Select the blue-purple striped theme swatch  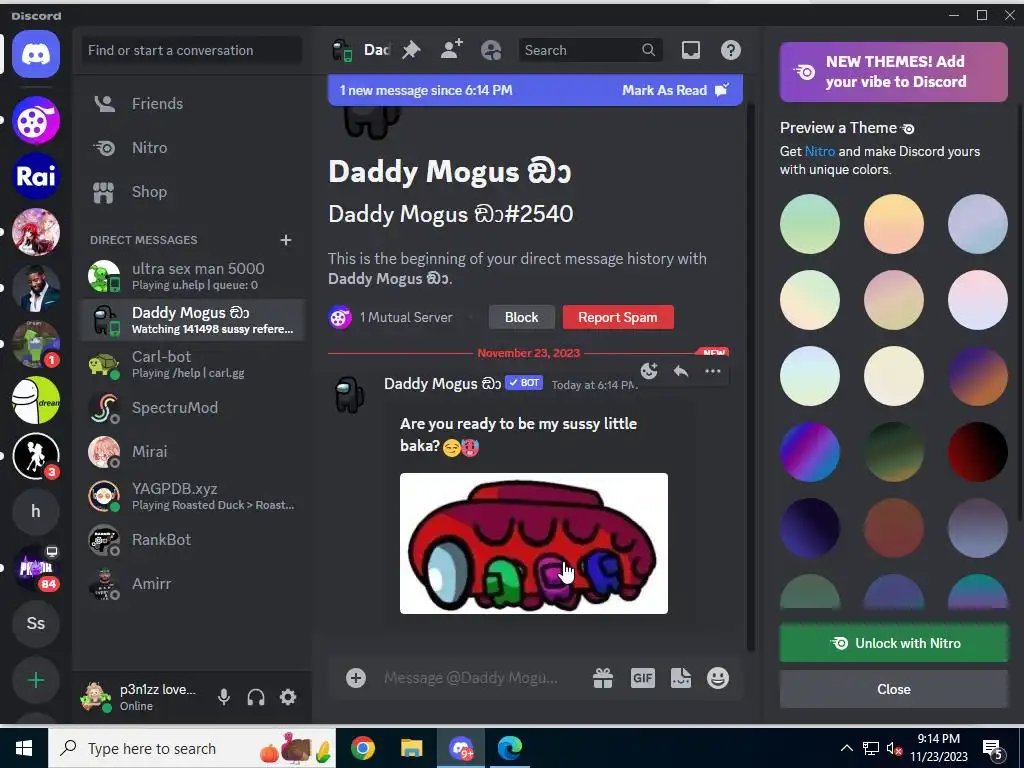click(x=810, y=452)
